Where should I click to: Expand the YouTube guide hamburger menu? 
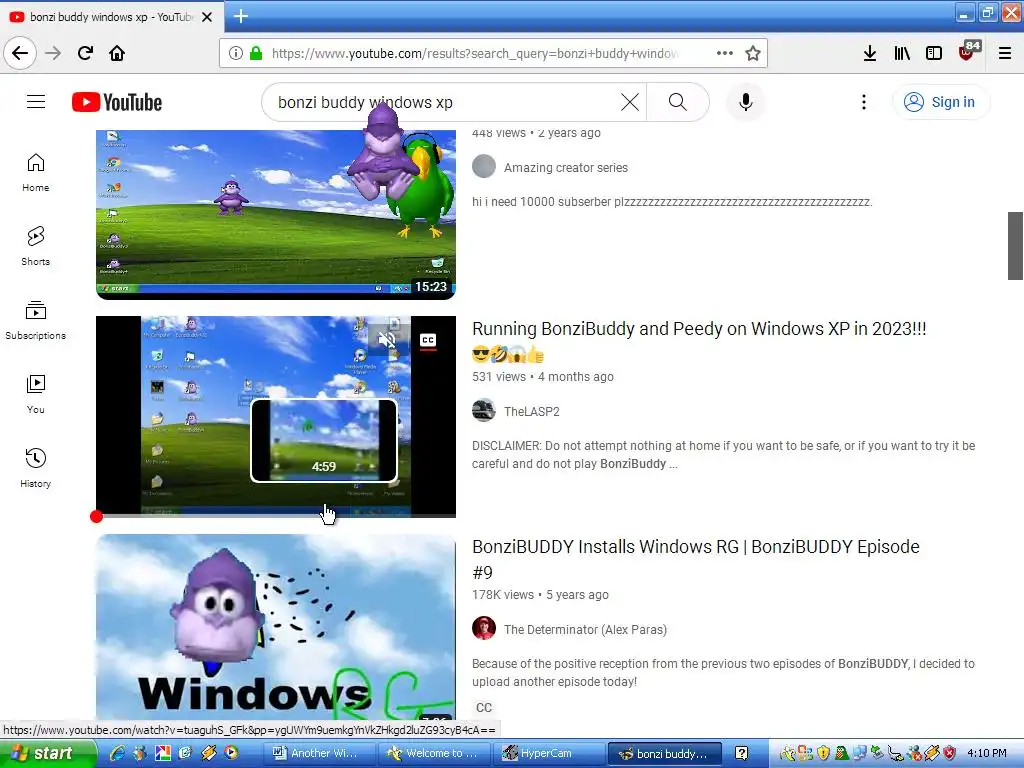click(36, 102)
